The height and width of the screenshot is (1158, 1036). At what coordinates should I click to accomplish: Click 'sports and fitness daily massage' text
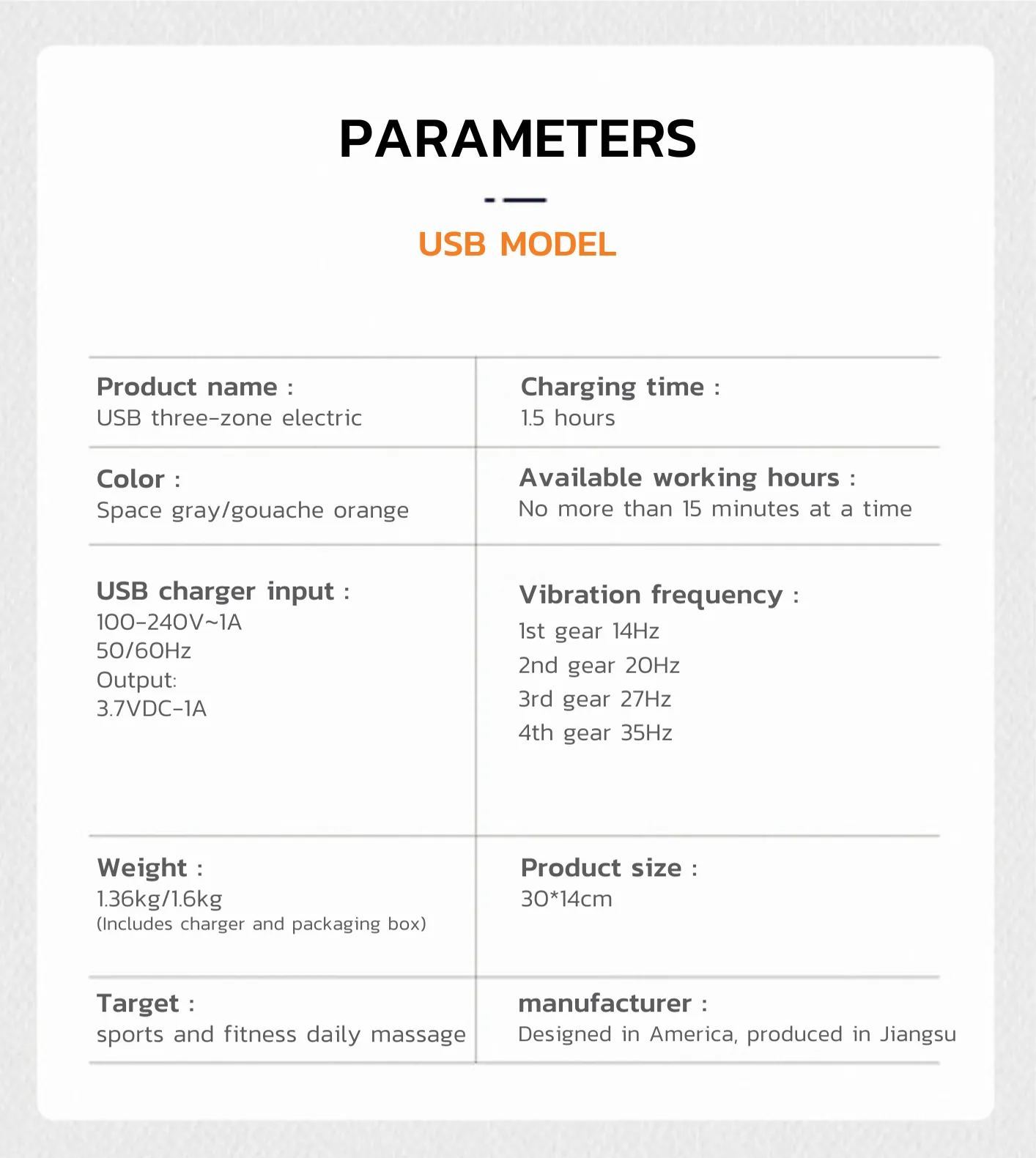281,1034
